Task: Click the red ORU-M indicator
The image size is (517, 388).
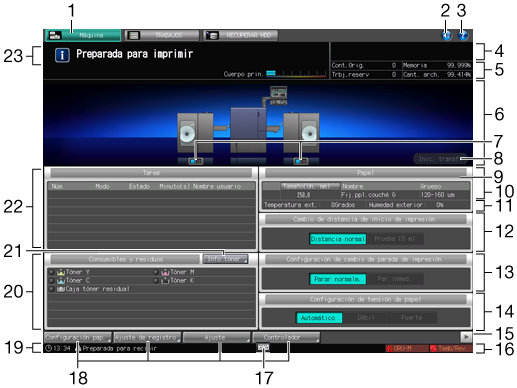Action: 407,348
